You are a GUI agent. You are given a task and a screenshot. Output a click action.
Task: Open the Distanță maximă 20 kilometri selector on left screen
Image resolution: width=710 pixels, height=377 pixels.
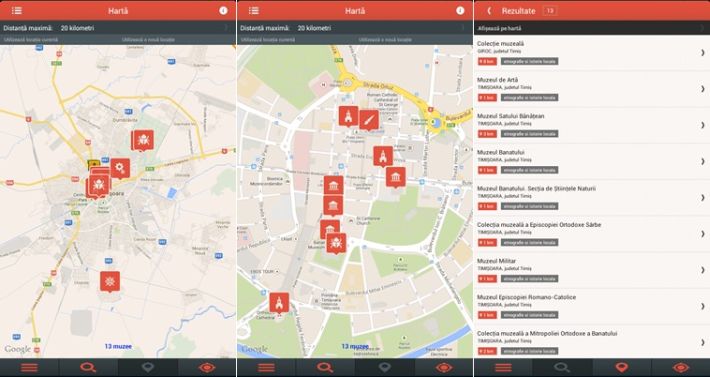118,28
